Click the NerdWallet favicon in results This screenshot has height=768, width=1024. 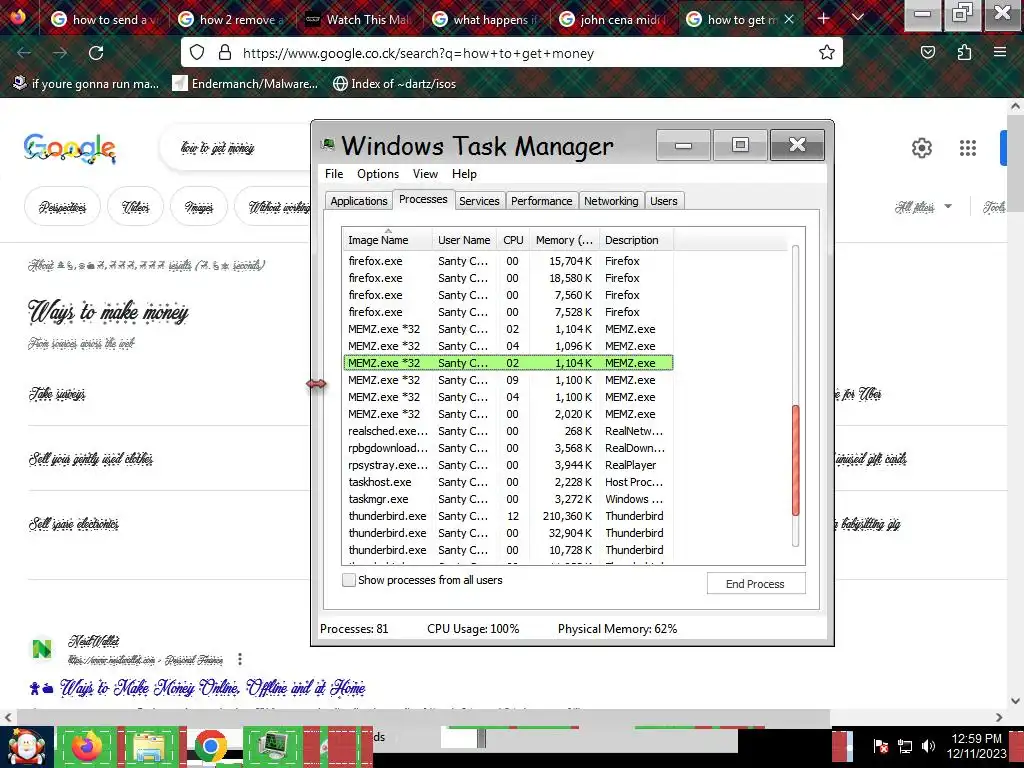click(x=42, y=649)
